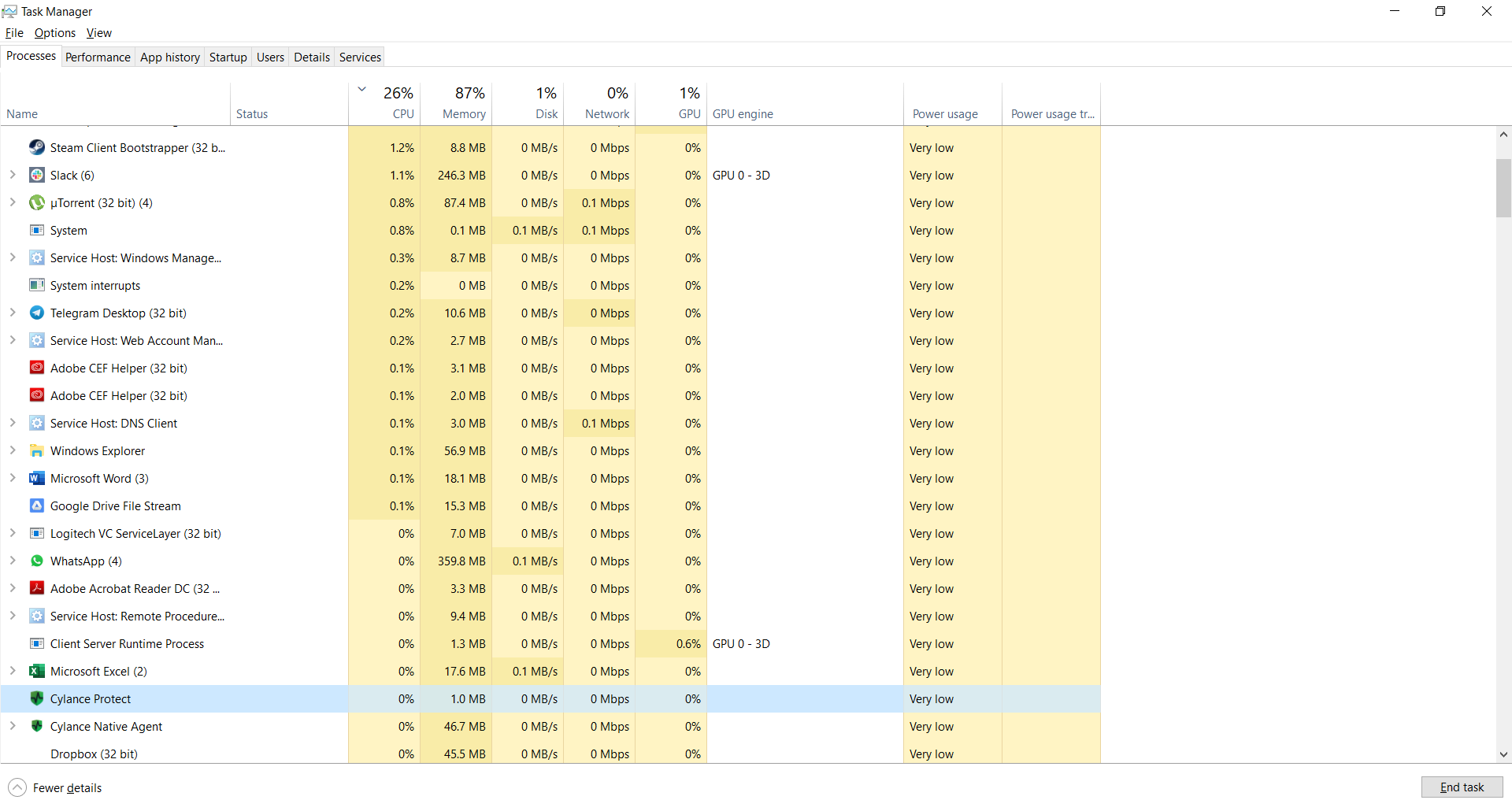
Task: Expand the Slack (6) process group
Action: point(13,175)
